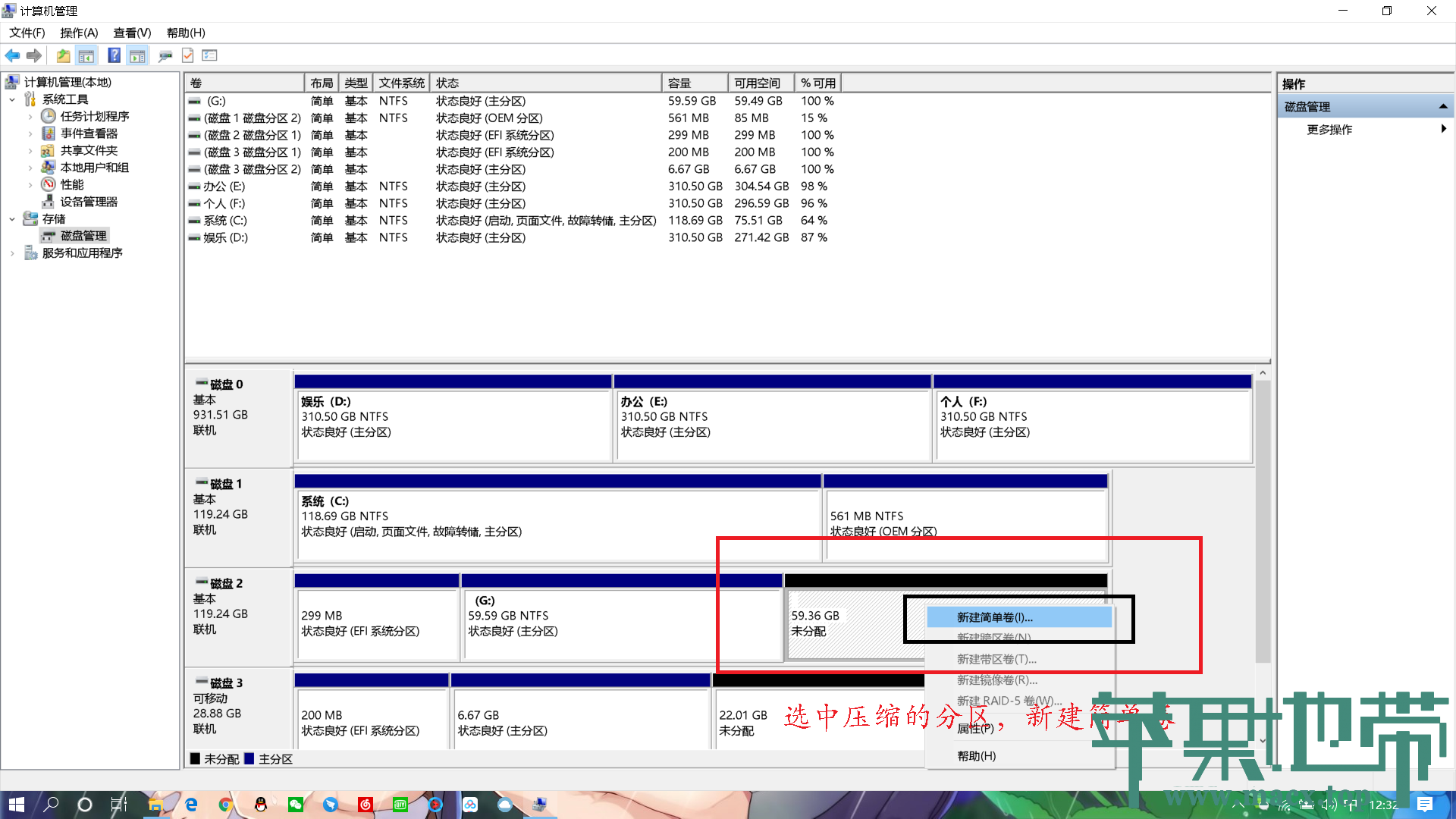The image size is (1456, 819).
Task: Click 属性(P) in the context menu
Action: point(975,729)
